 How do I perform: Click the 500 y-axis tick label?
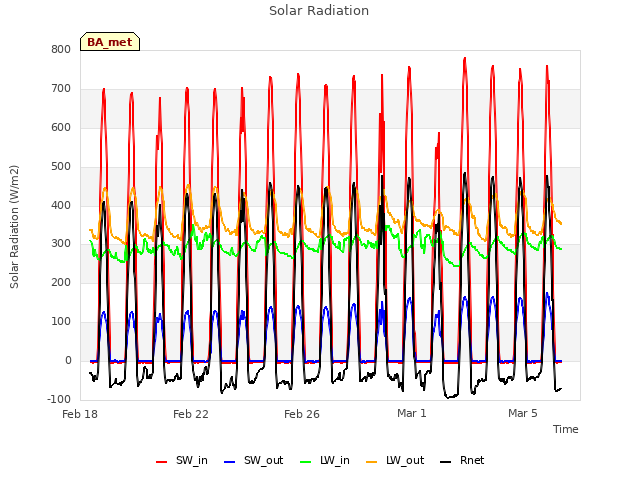pyautogui.click(x=61, y=166)
